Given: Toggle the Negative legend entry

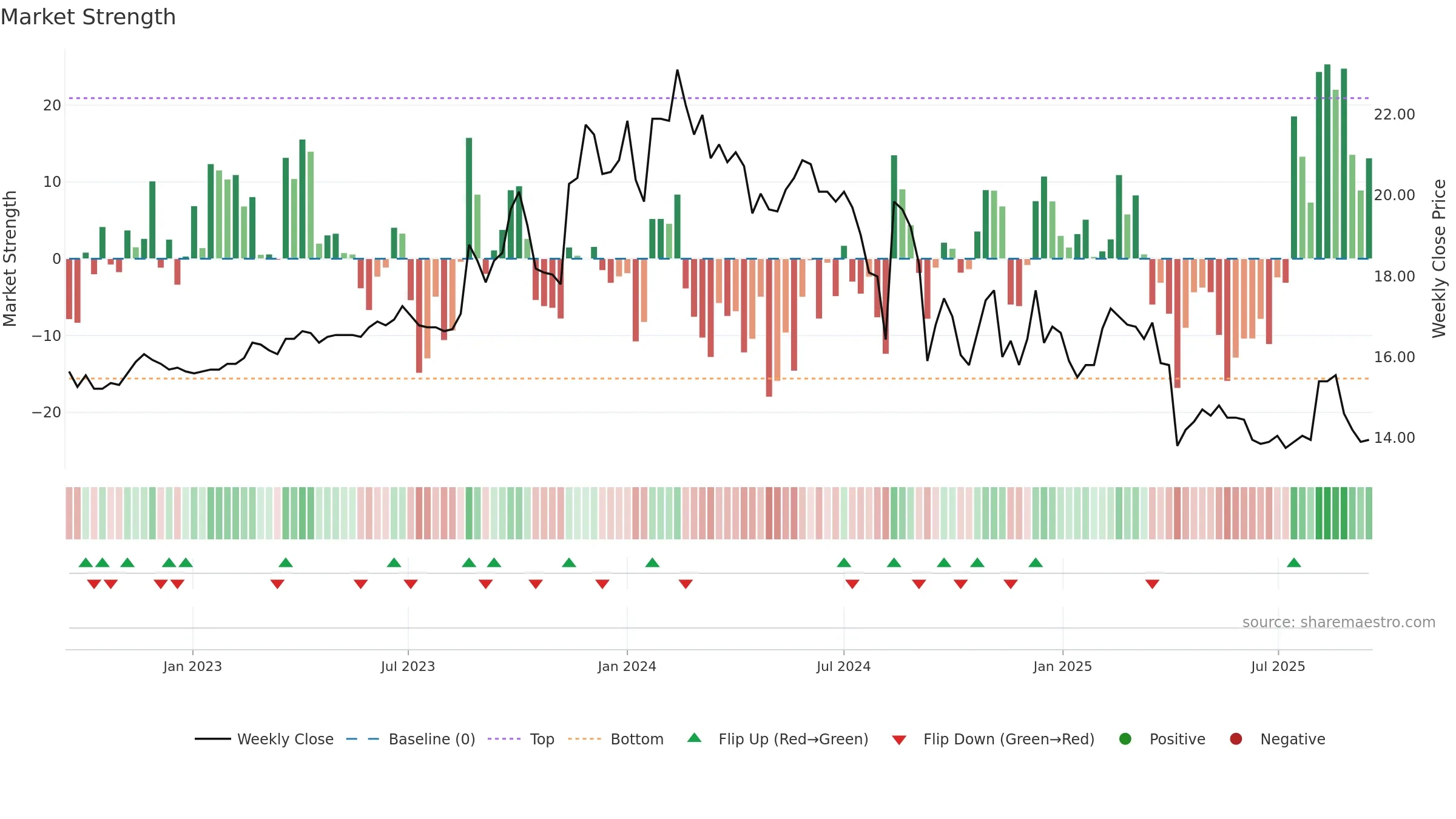Looking at the screenshot, I should [x=1277, y=739].
